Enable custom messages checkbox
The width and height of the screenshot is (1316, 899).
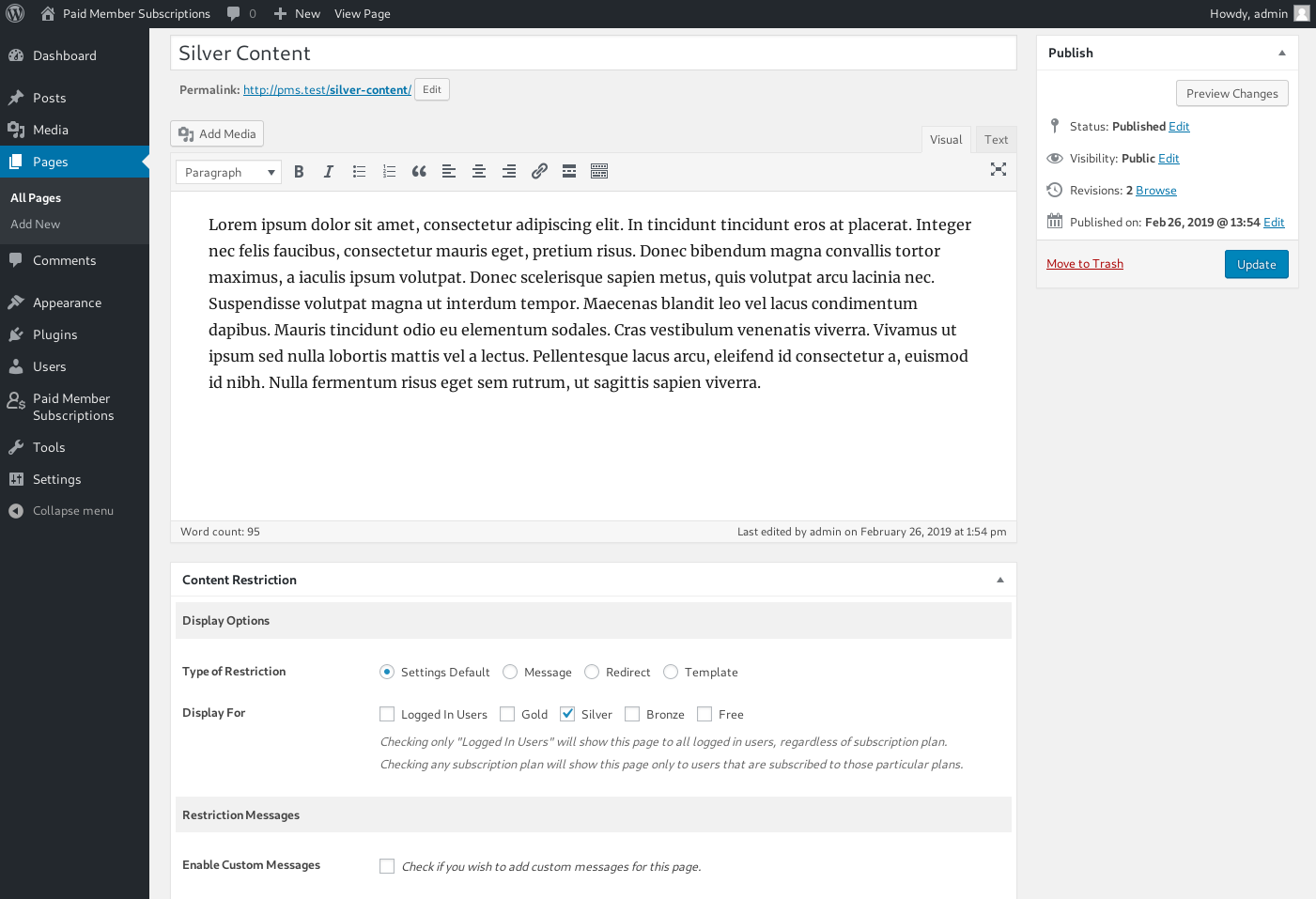click(x=387, y=866)
